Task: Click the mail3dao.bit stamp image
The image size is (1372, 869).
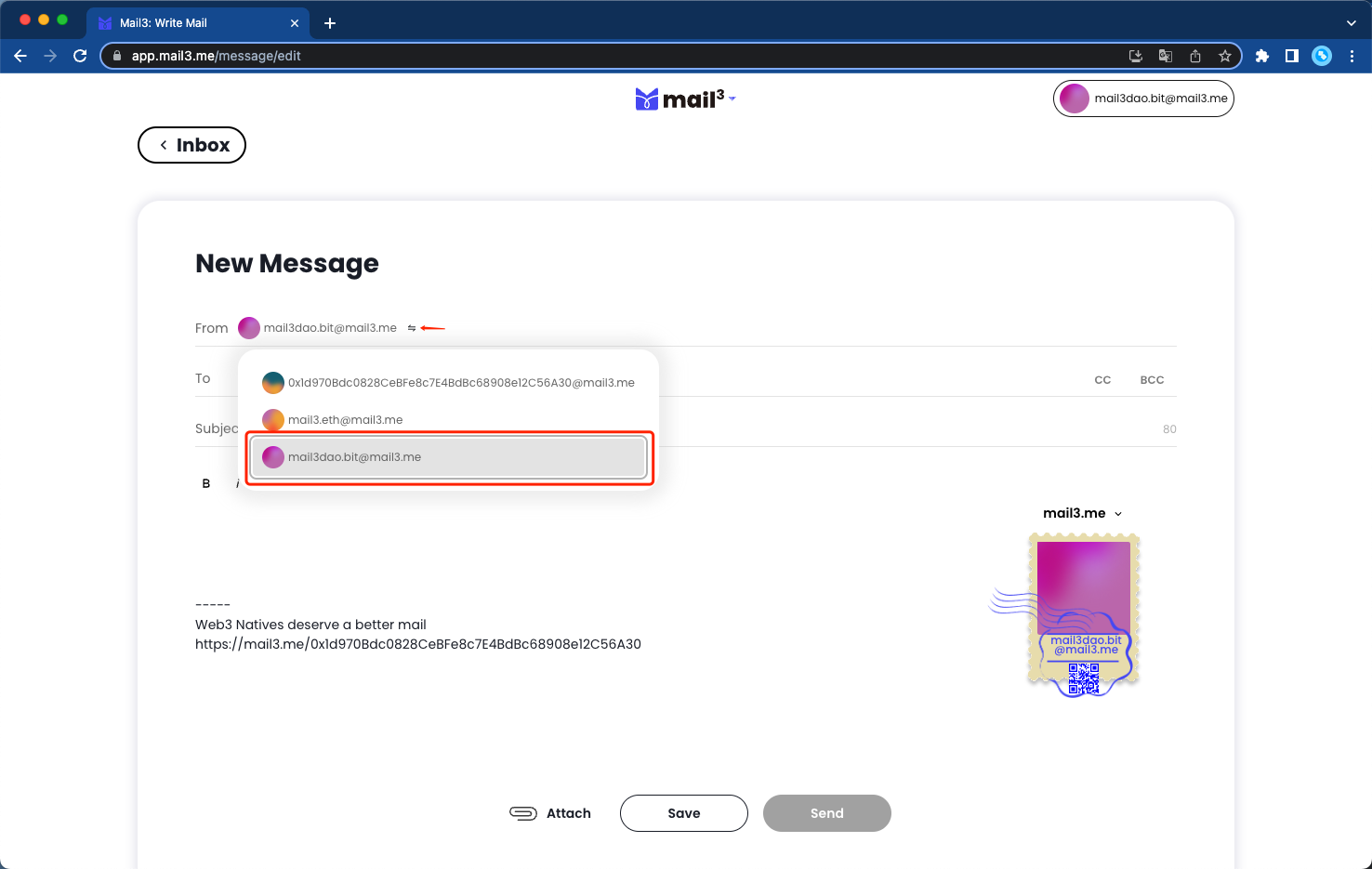Action: 1084,609
